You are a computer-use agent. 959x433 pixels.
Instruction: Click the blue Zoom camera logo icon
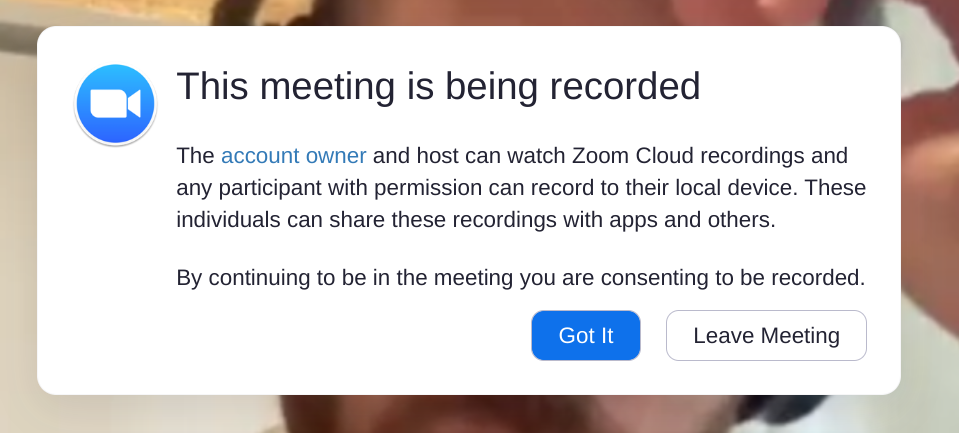[x=116, y=104]
